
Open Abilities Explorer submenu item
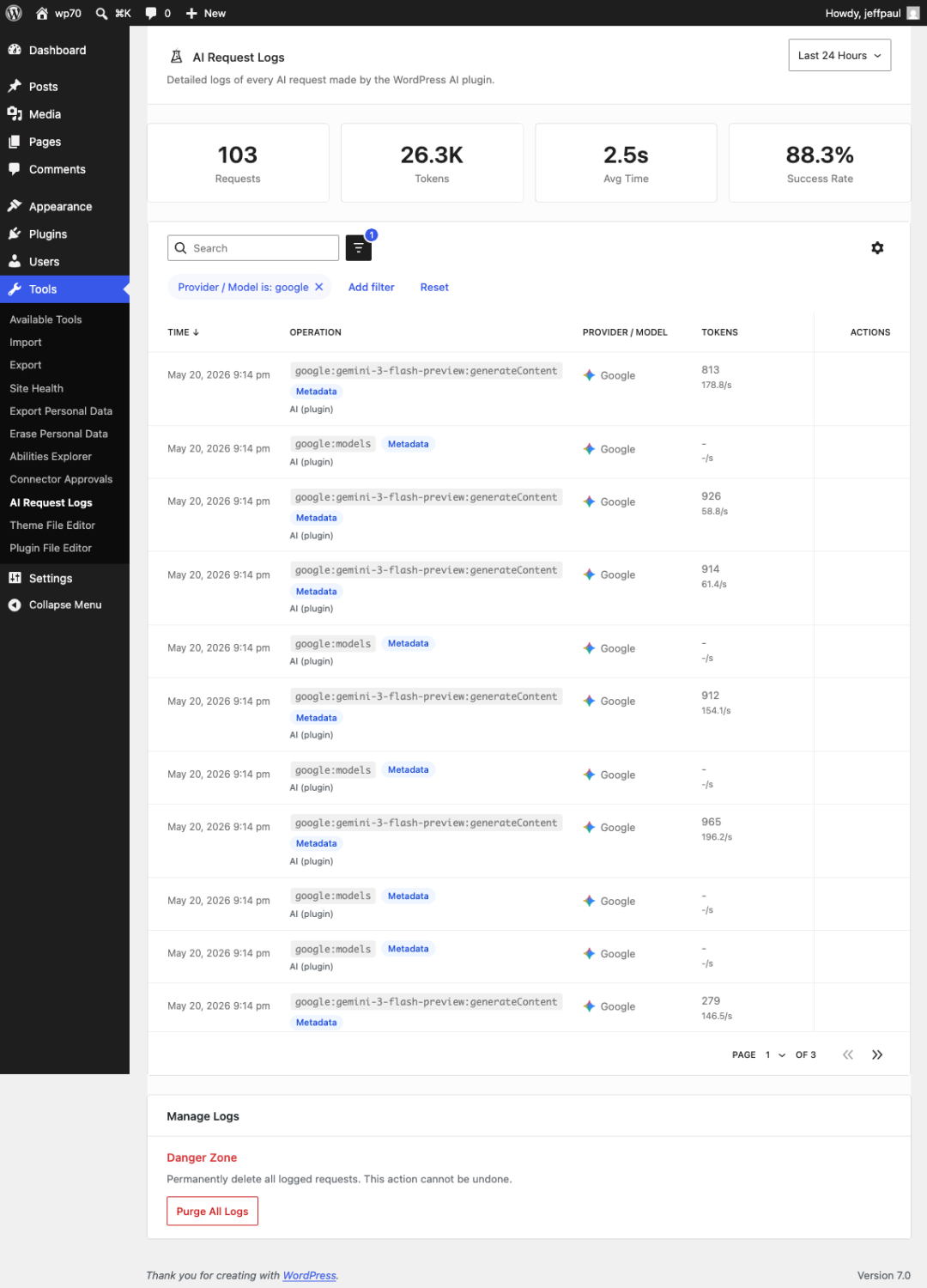tap(51, 457)
